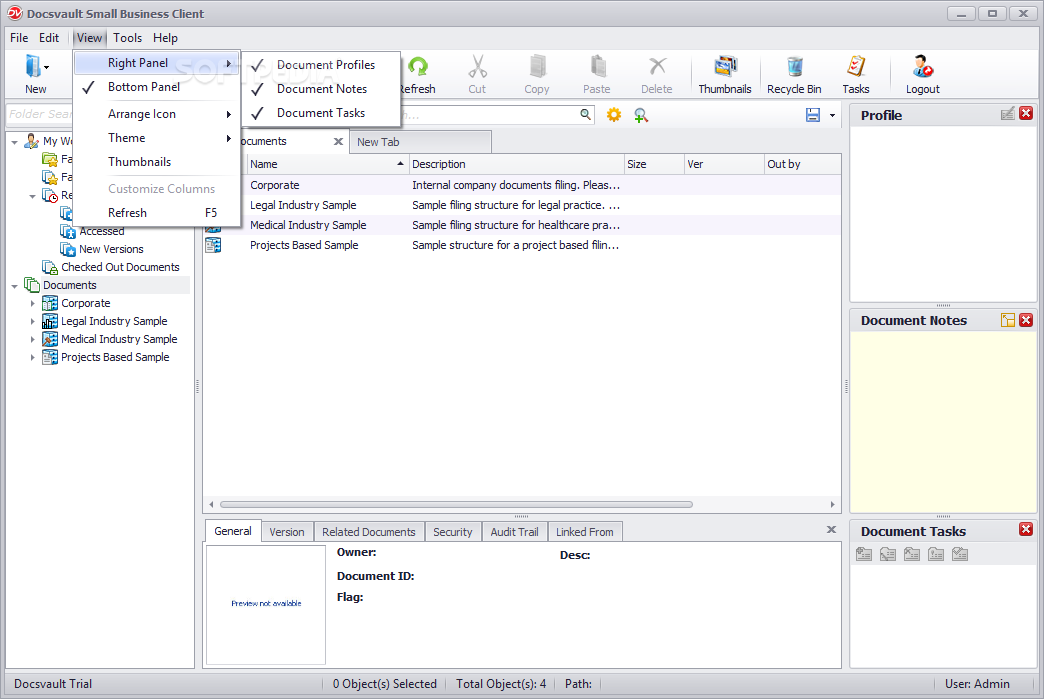The width and height of the screenshot is (1044, 699).
Task: Switch to the Linked From tab
Action: tap(585, 532)
